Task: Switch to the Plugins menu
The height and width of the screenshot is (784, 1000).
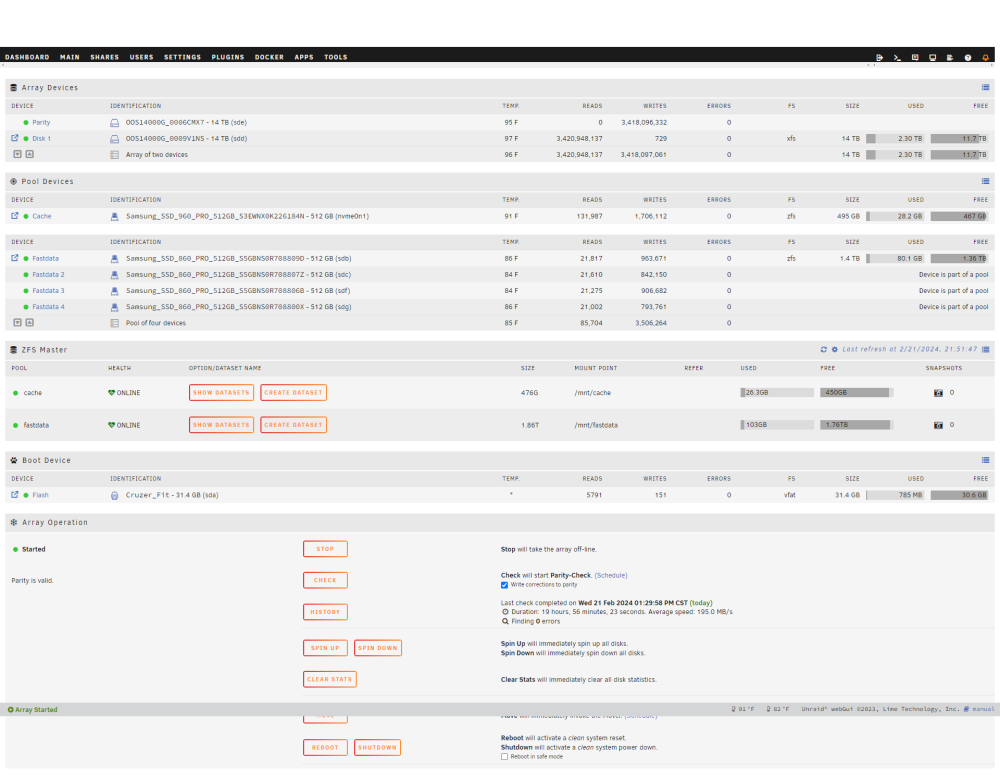Action: point(228,57)
